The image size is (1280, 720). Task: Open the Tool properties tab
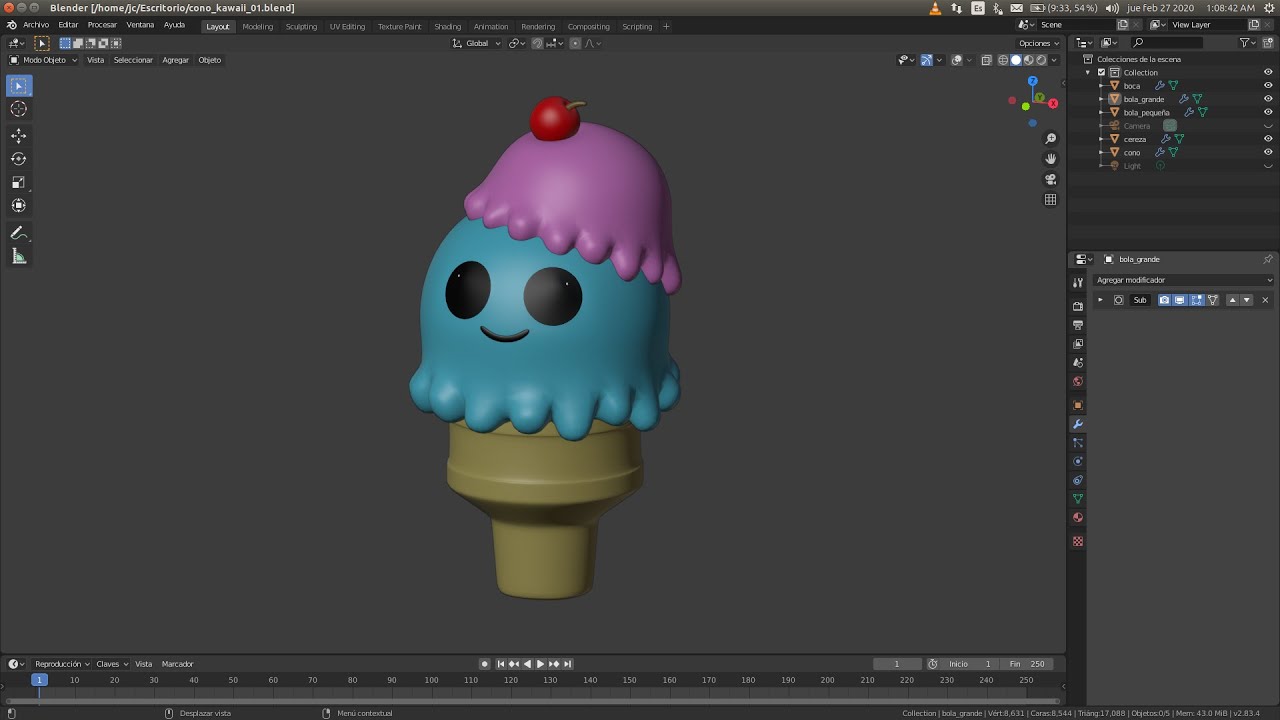coord(1078,283)
